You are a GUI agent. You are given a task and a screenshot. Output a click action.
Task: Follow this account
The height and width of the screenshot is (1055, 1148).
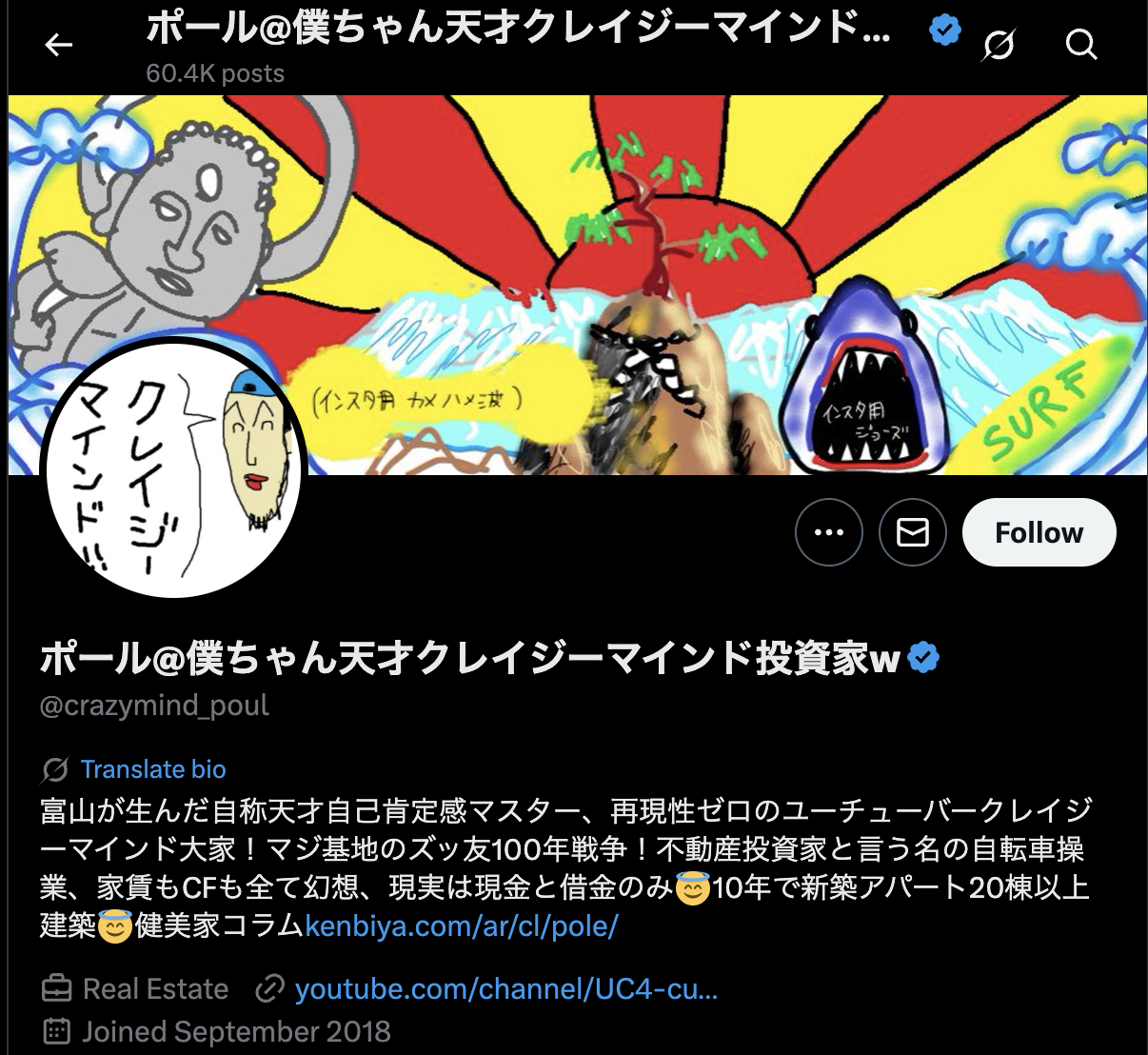pos(1039,532)
